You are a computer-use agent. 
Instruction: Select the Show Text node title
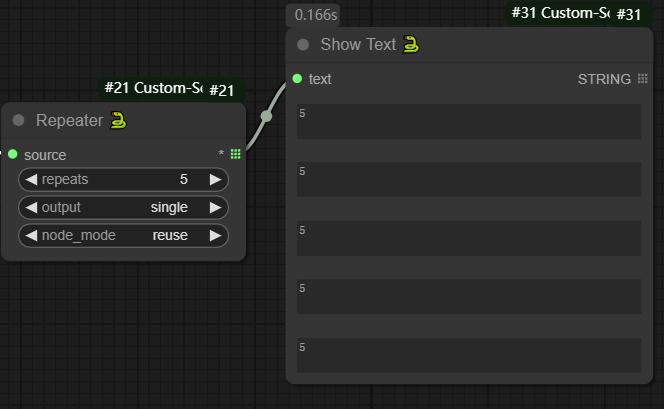pos(358,45)
